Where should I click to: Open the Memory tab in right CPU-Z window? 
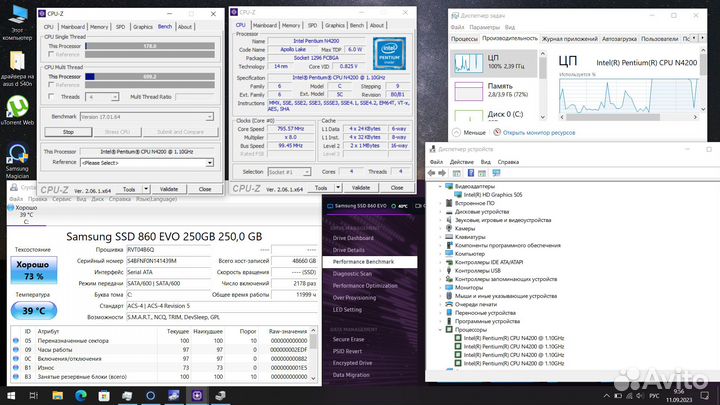pyautogui.click(x=291, y=25)
